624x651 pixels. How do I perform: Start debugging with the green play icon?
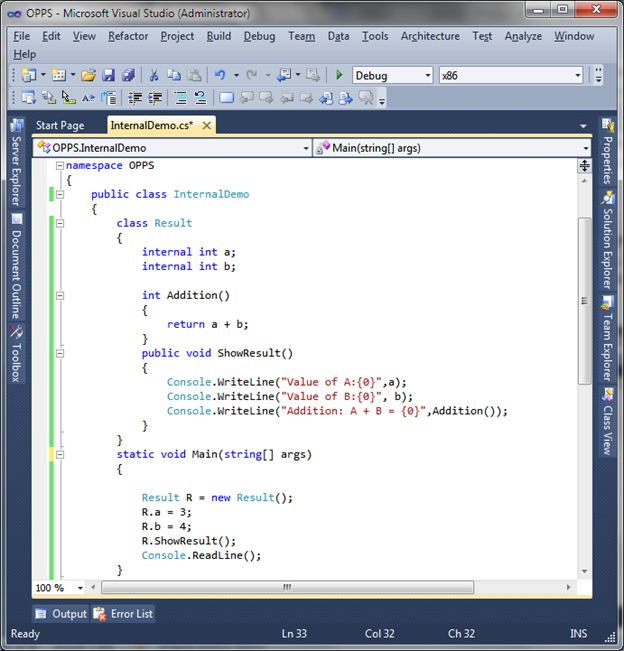tap(339, 75)
